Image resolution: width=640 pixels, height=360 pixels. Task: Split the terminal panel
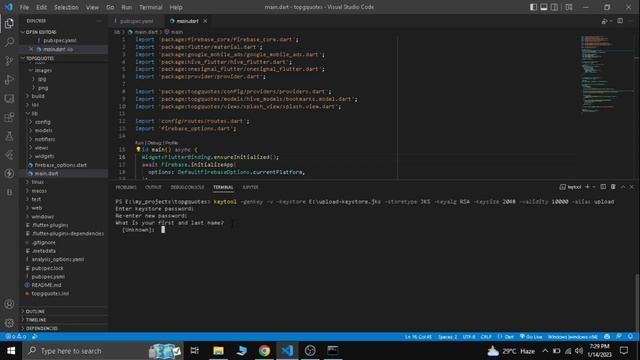pos(603,187)
